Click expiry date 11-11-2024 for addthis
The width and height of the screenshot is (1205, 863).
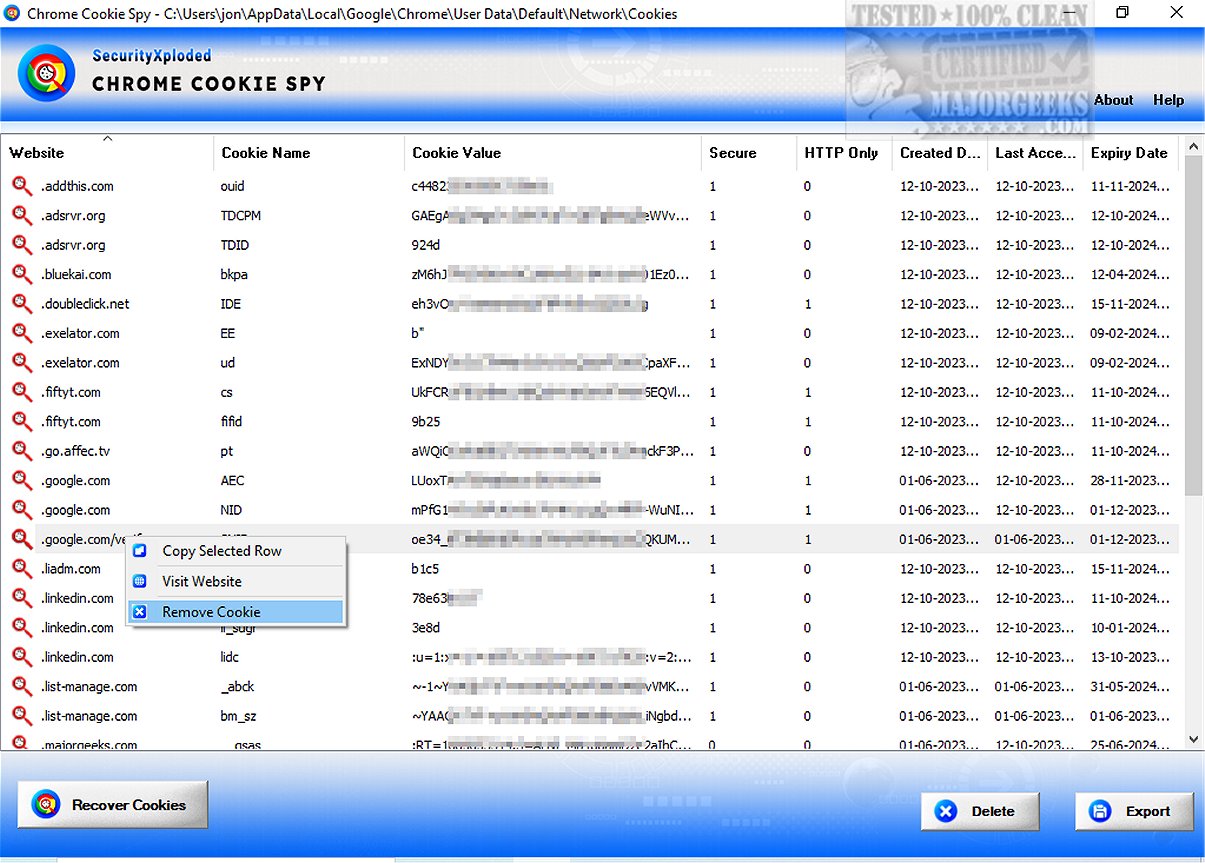(1130, 186)
